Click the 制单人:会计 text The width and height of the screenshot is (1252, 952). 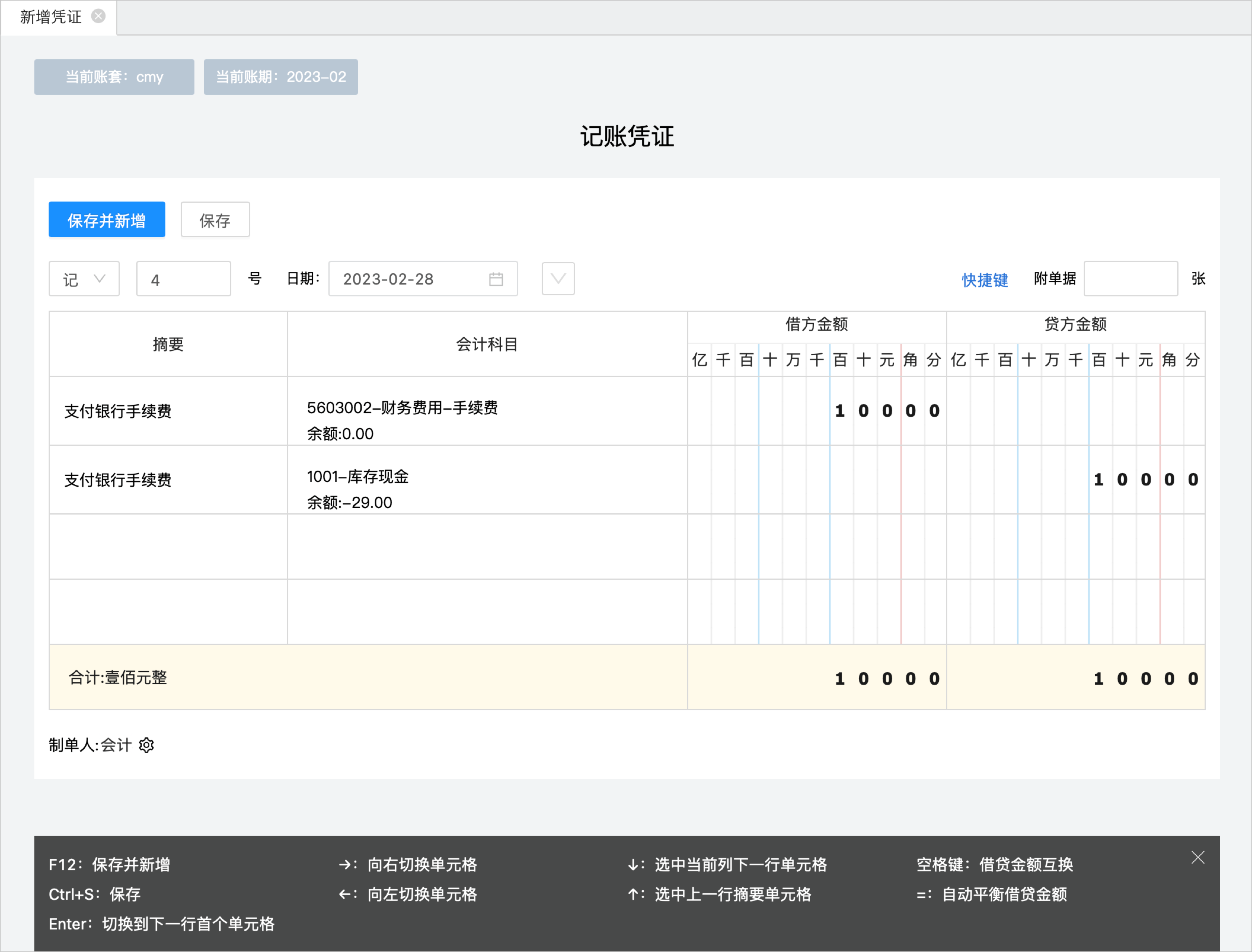[90, 745]
